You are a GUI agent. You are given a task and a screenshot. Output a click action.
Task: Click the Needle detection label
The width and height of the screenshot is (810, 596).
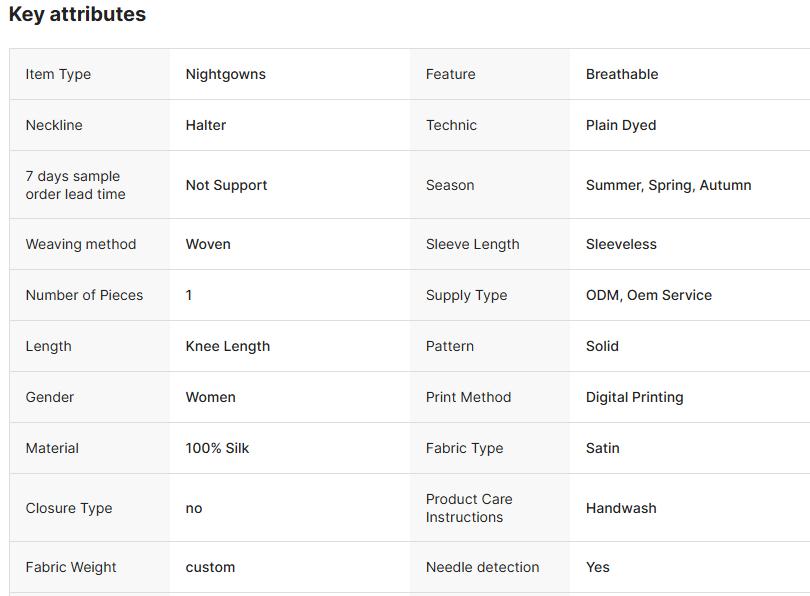[482, 567]
